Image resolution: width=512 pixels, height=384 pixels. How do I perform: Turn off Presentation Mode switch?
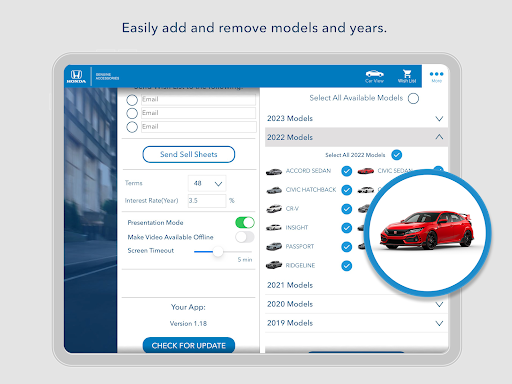[x=245, y=222]
